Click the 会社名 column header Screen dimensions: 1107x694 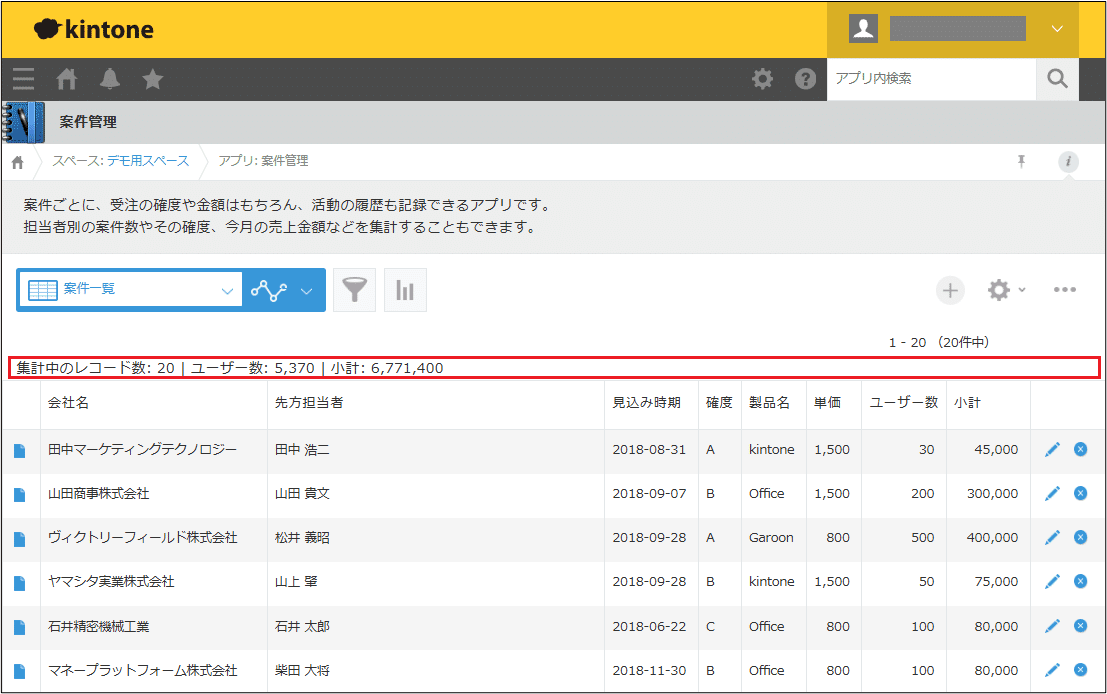pyautogui.click(x=68, y=402)
